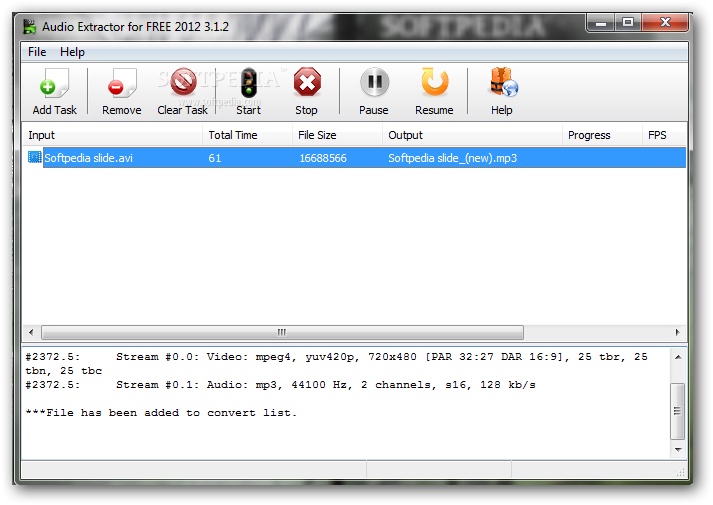Click the File Size column header
The width and height of the screenshot is (713, 505).
[x=337, y=135]
